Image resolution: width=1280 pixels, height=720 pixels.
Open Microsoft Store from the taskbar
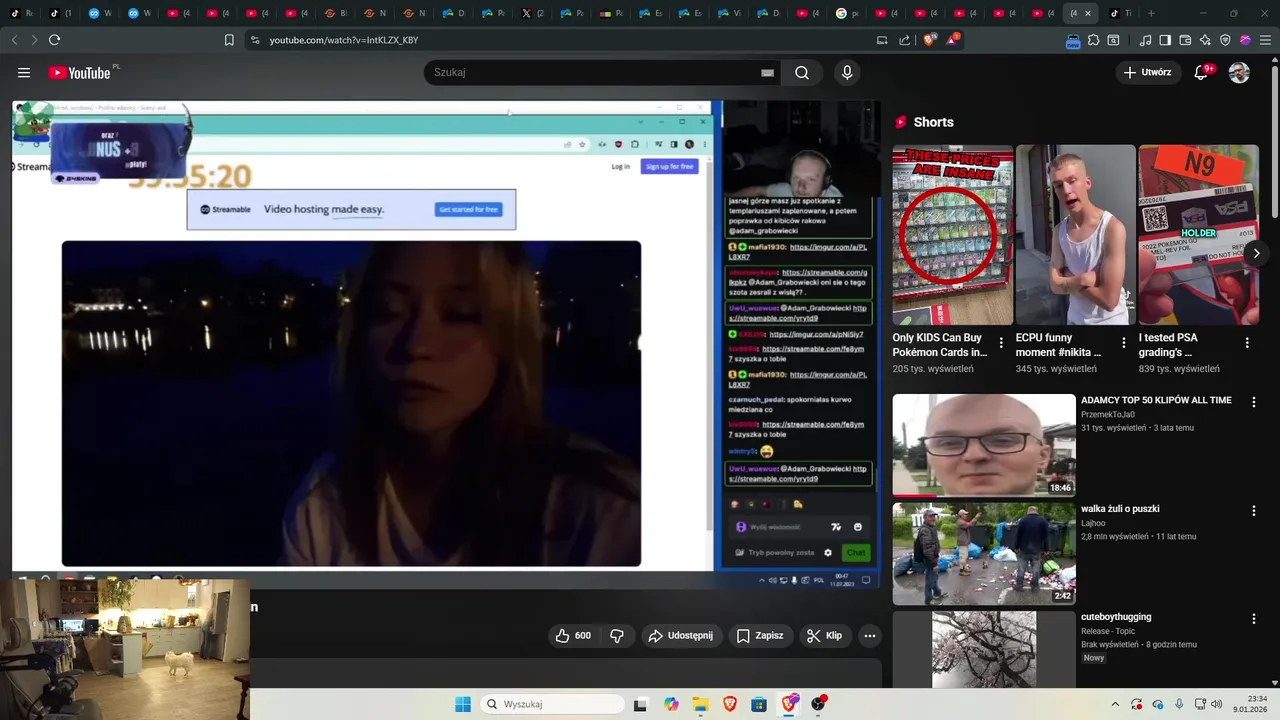(x=759, y=704)
